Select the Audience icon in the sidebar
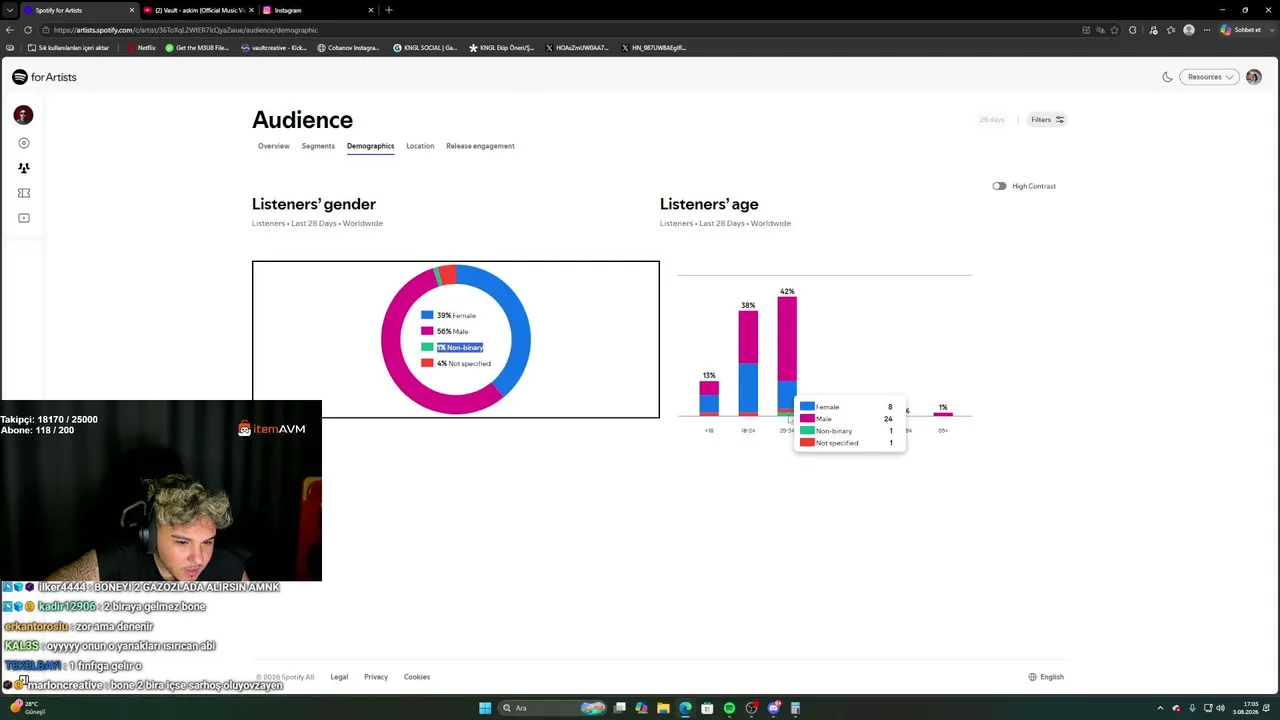The image size is (1280, 720). (24, 168)
